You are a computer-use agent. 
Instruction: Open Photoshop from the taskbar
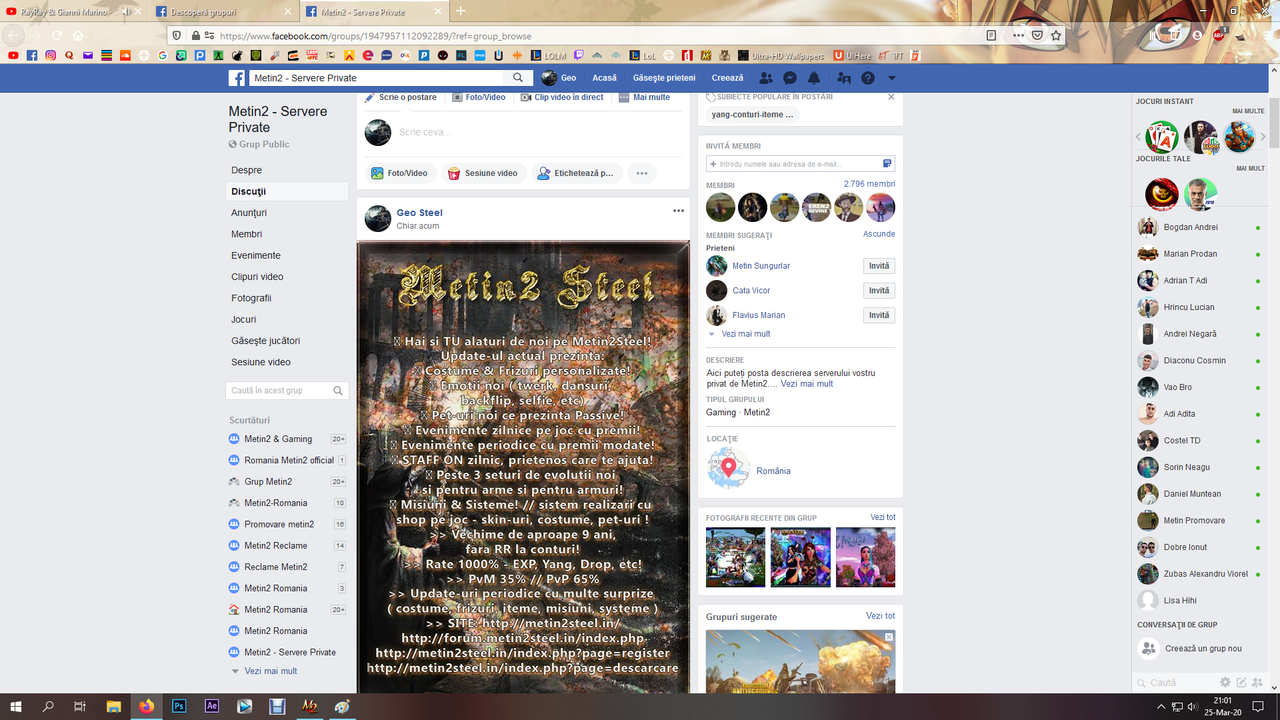pyautogui.click(x=179, y=706)
